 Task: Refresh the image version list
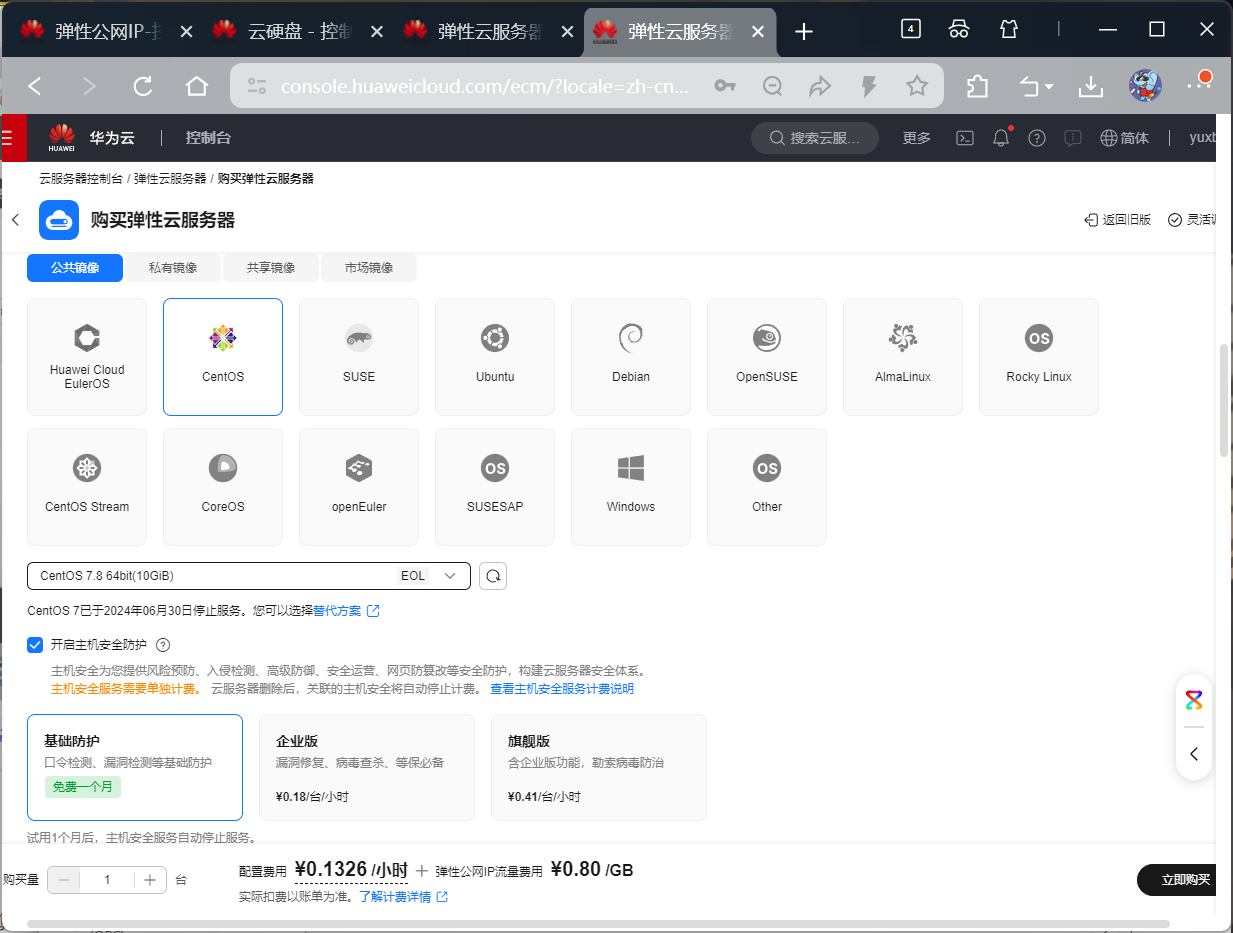pos(493,576)
